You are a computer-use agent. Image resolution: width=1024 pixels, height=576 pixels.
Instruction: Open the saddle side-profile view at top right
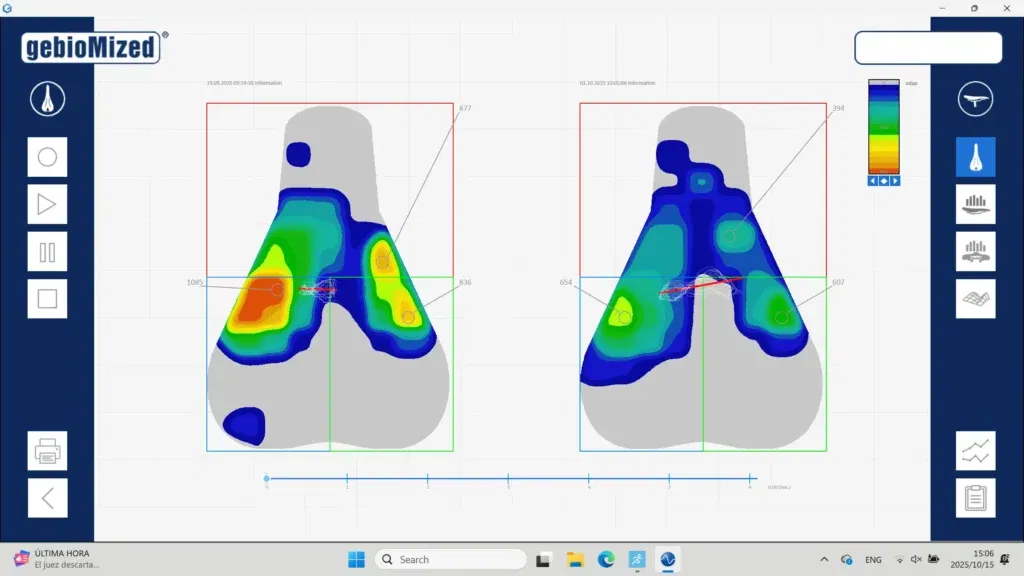click(975, 100)
